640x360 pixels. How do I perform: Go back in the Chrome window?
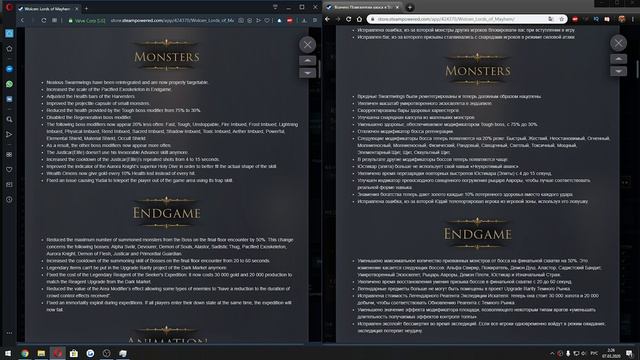(x=327, y=19)
